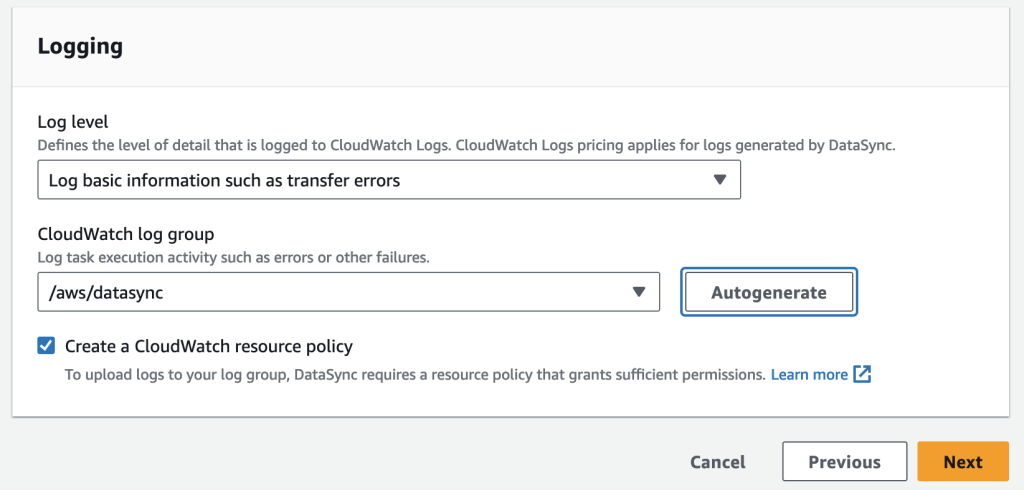Click the Log level dropdown arrow icon
This screenshot has height=490, width=1024.
[x=719, y=180]
